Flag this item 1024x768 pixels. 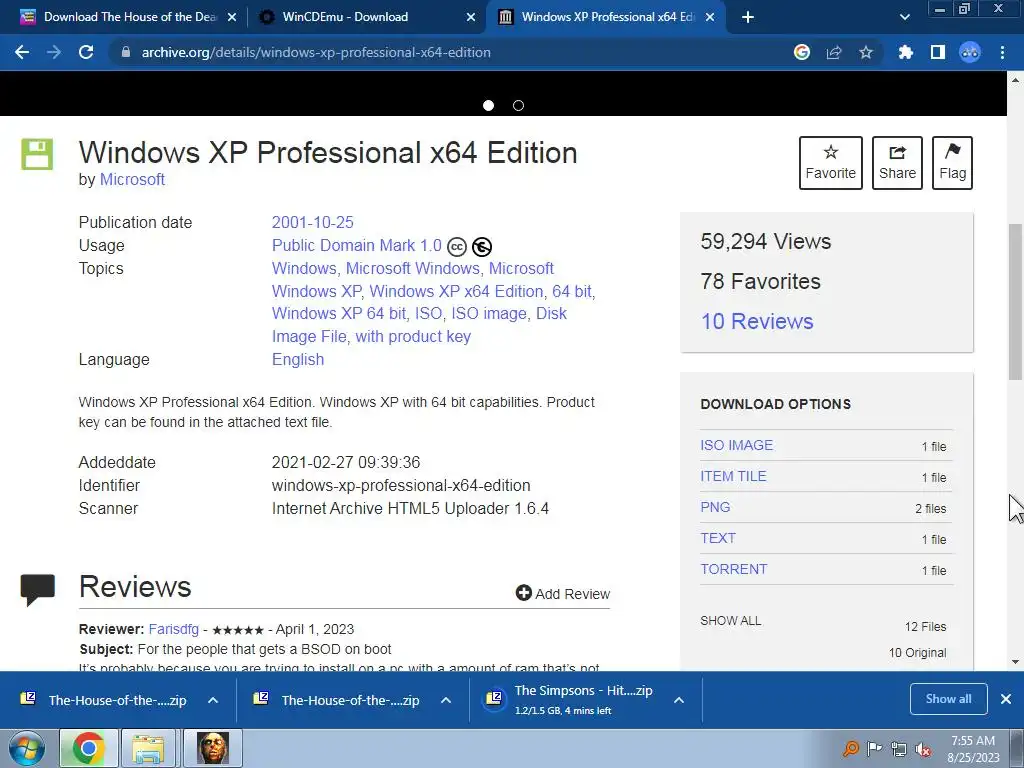click(952, 163)
